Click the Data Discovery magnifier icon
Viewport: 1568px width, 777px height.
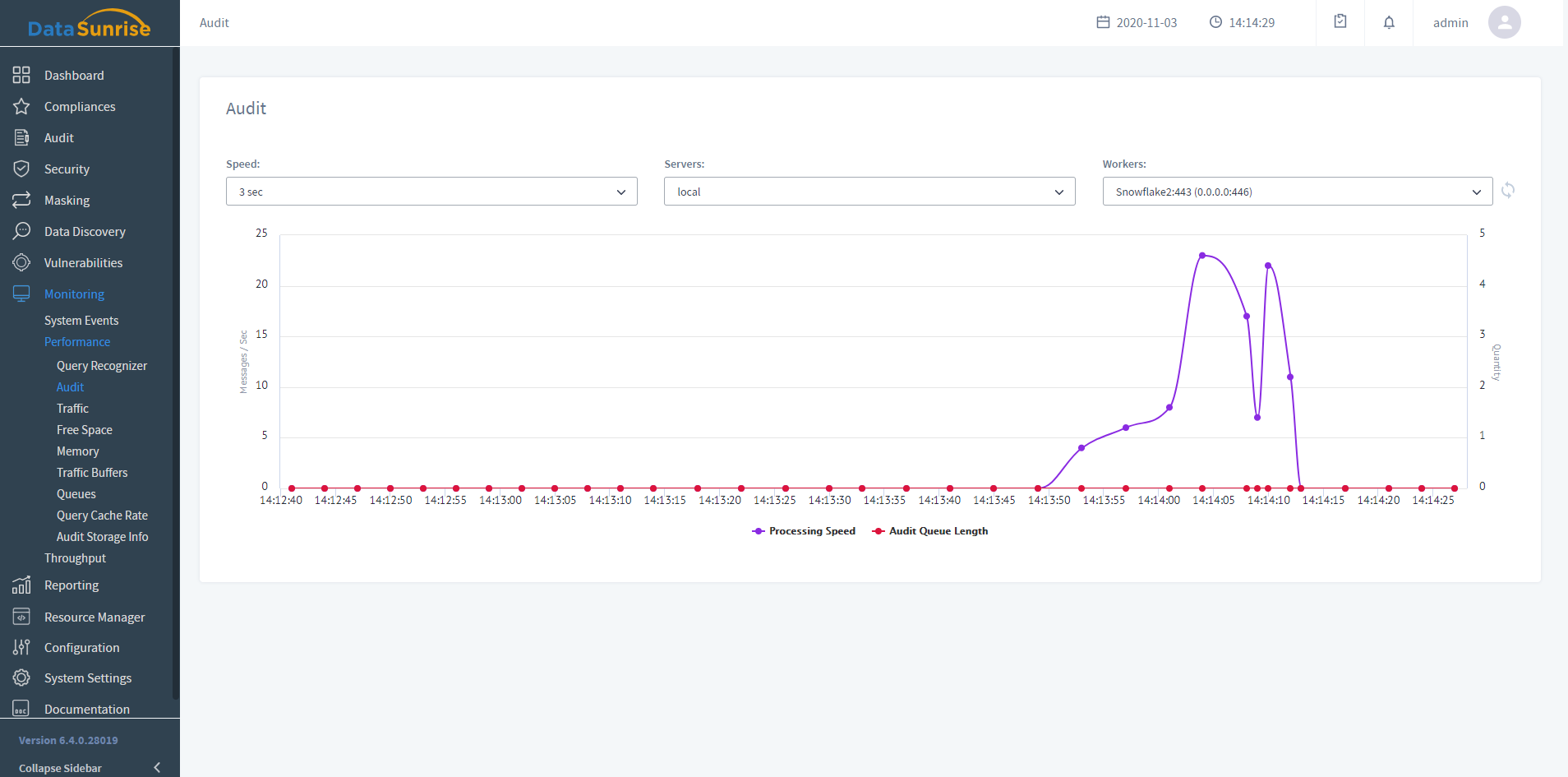21,232
